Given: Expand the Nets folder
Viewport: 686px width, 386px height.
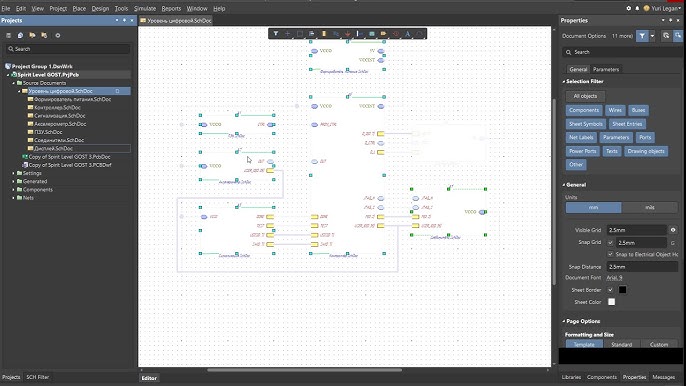Looking at the screenshot, I should click(14, 198).
